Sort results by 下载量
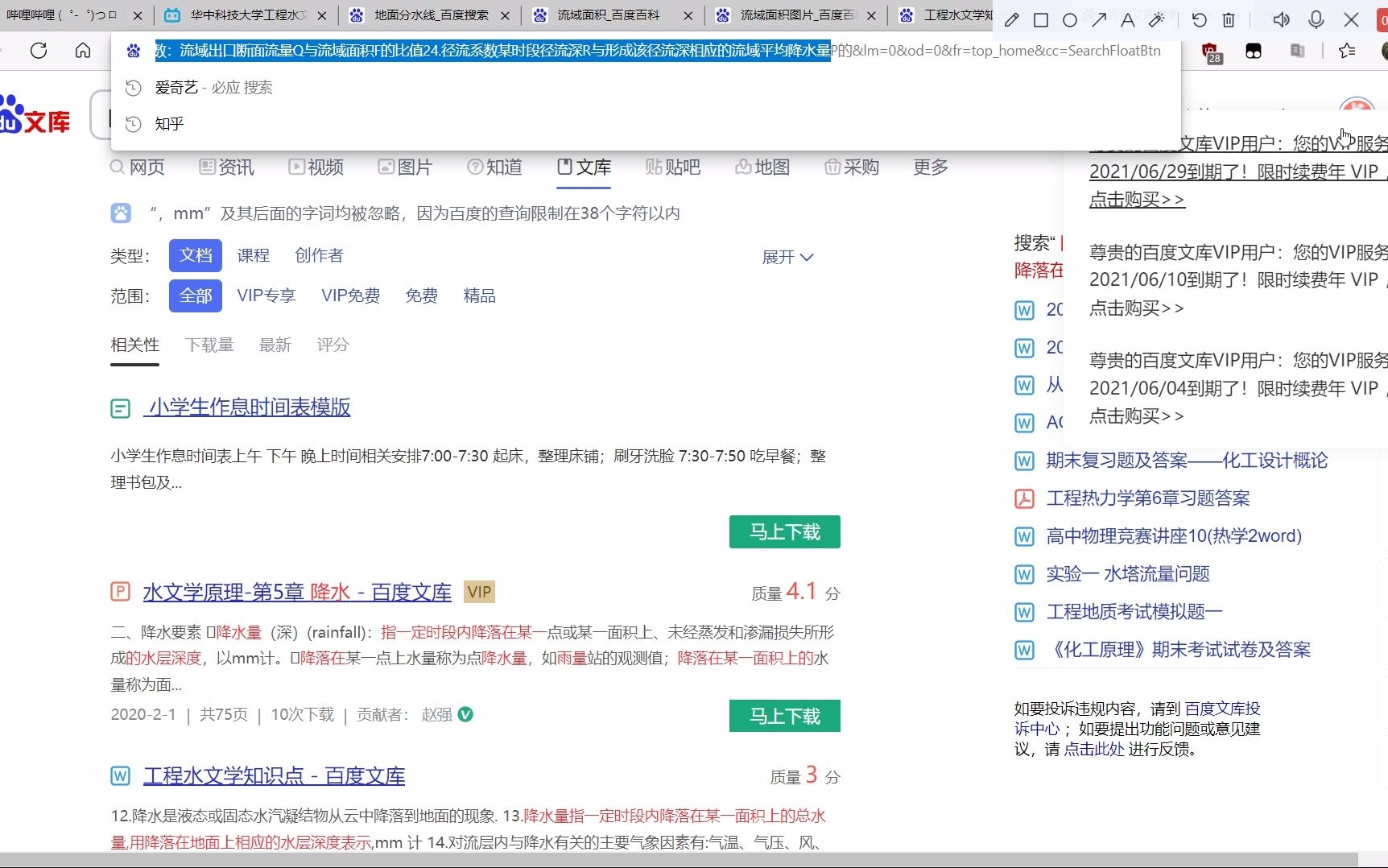This screenshot has width=1388, height=868. [209, 345]
